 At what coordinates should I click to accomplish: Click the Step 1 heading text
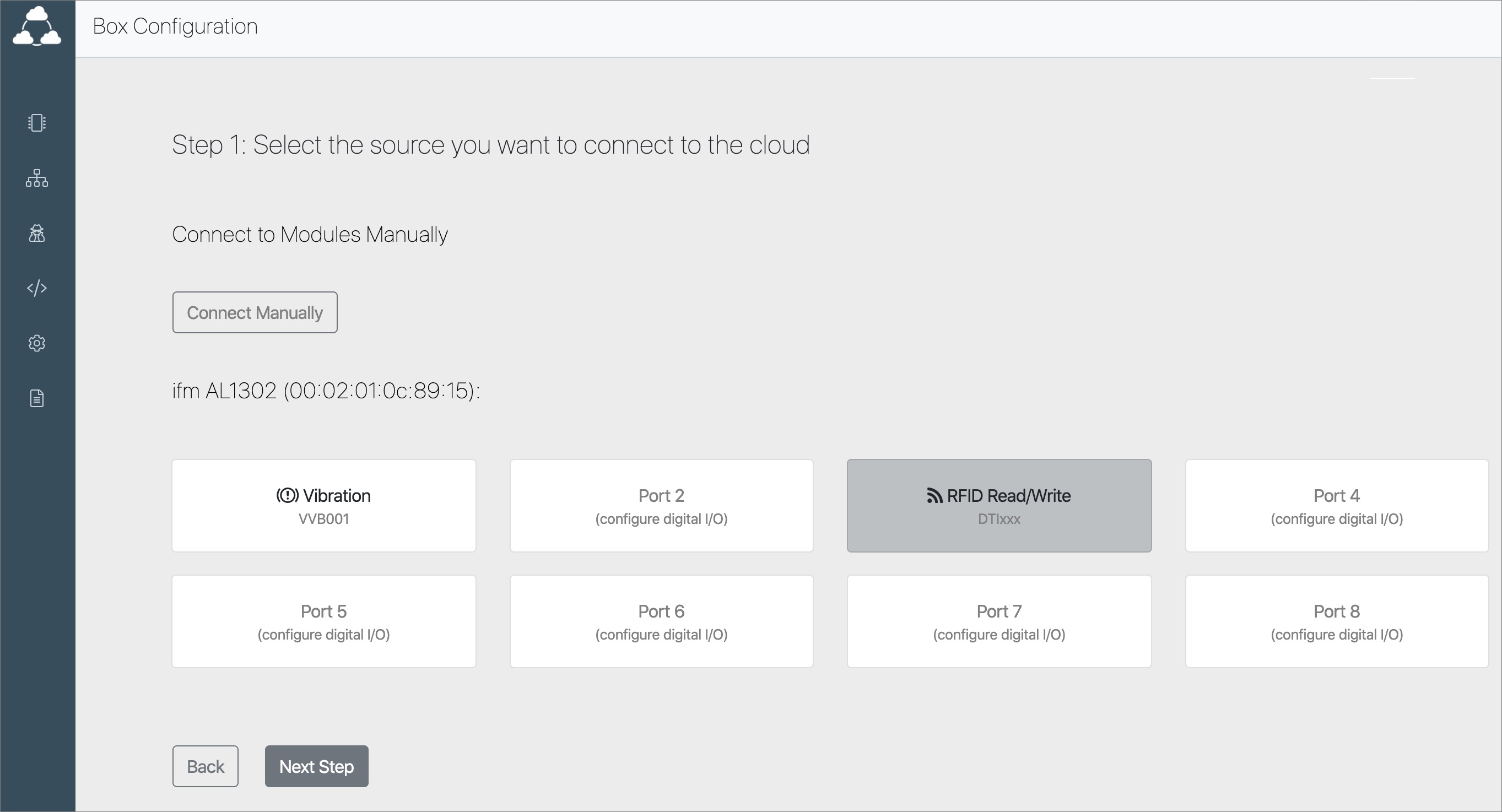[x=490, y=145]
